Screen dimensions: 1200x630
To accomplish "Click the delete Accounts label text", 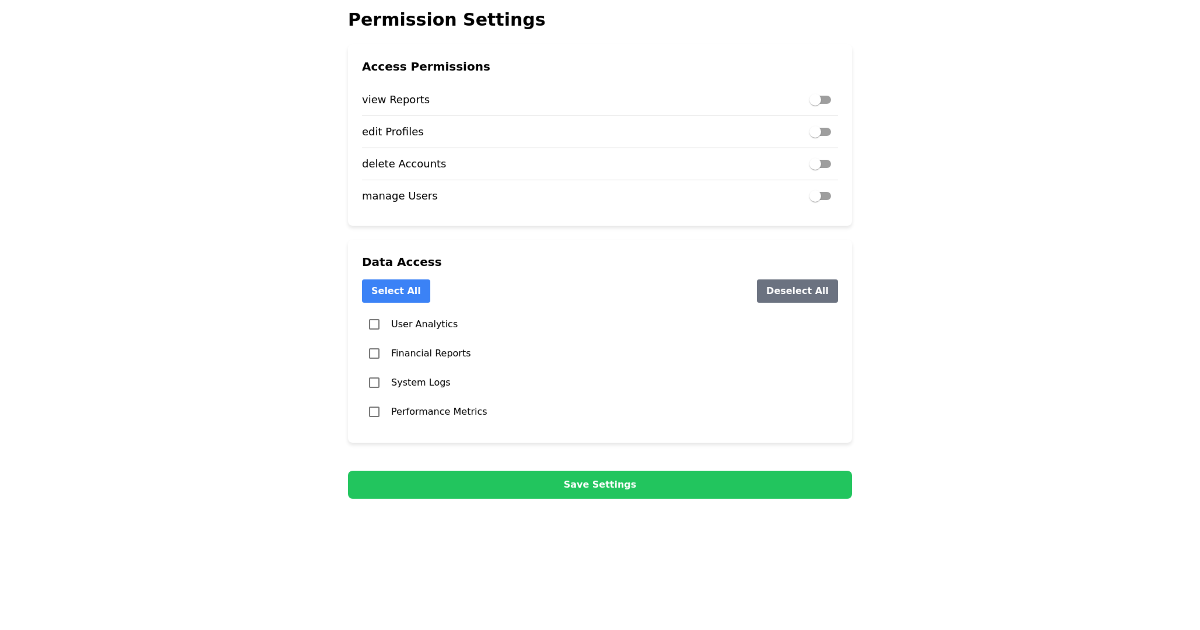I will pyautogui.click(x=404, y=163).
